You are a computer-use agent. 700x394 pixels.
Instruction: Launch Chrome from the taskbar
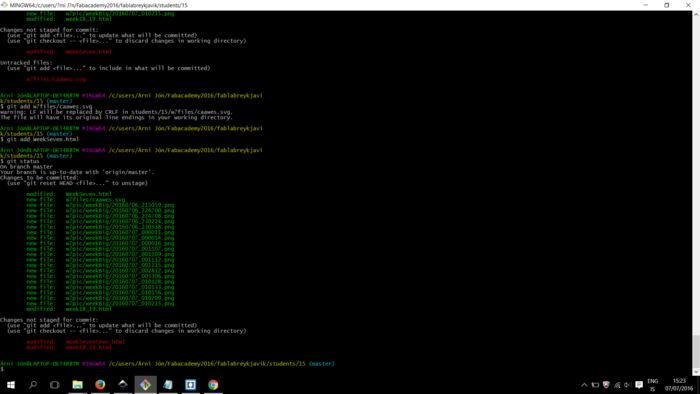pyautogui.click(x=213, y=385)
